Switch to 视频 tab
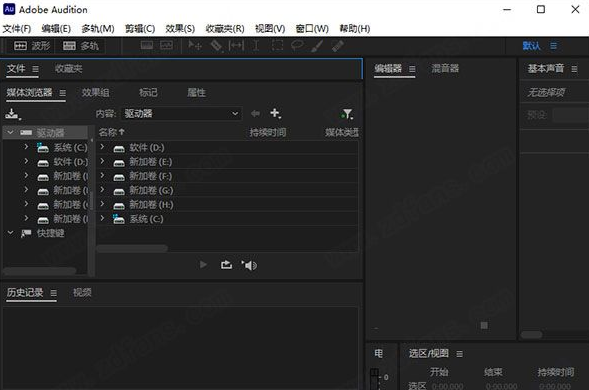The height and width of the screenshot is (390, 589). 82,292
